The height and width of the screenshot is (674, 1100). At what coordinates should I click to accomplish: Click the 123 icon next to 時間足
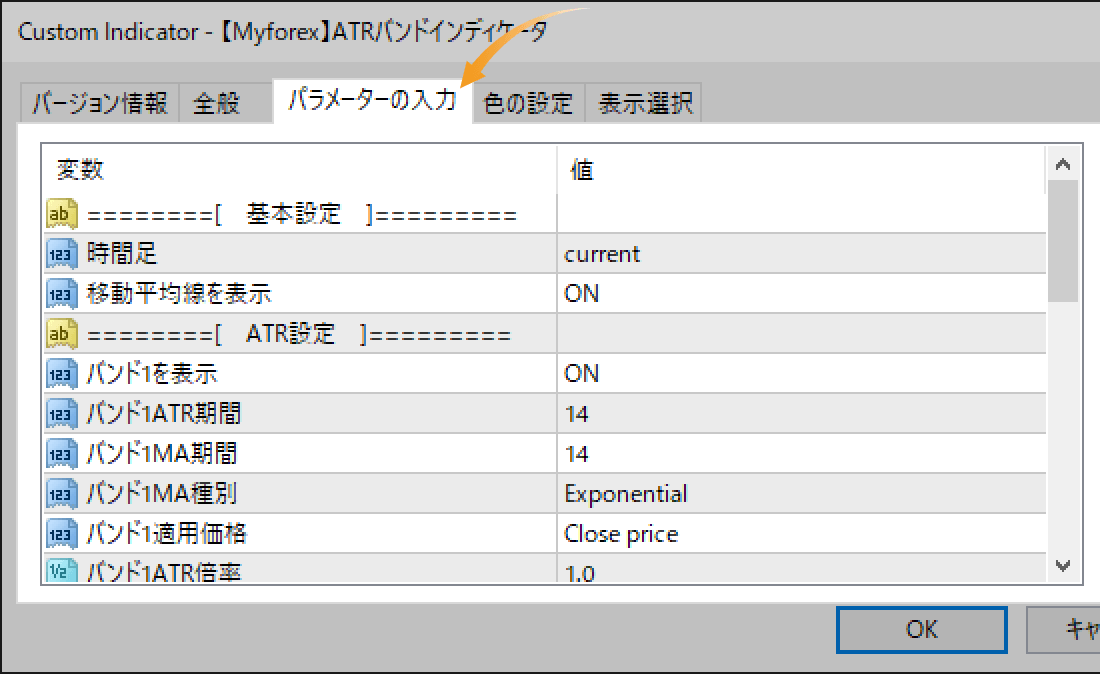click(x=55, y=253)
